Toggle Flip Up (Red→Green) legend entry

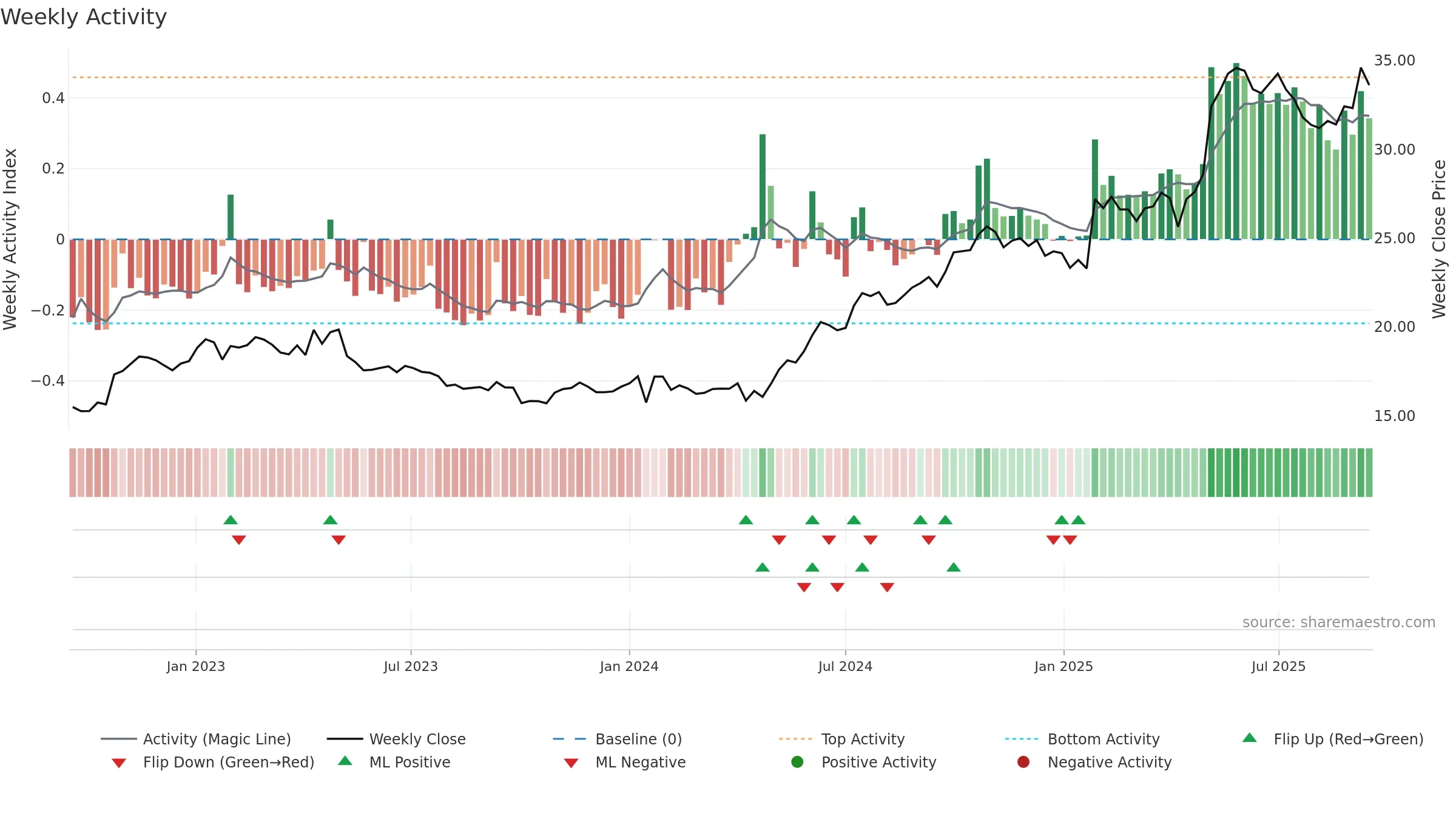point(1332,739)
